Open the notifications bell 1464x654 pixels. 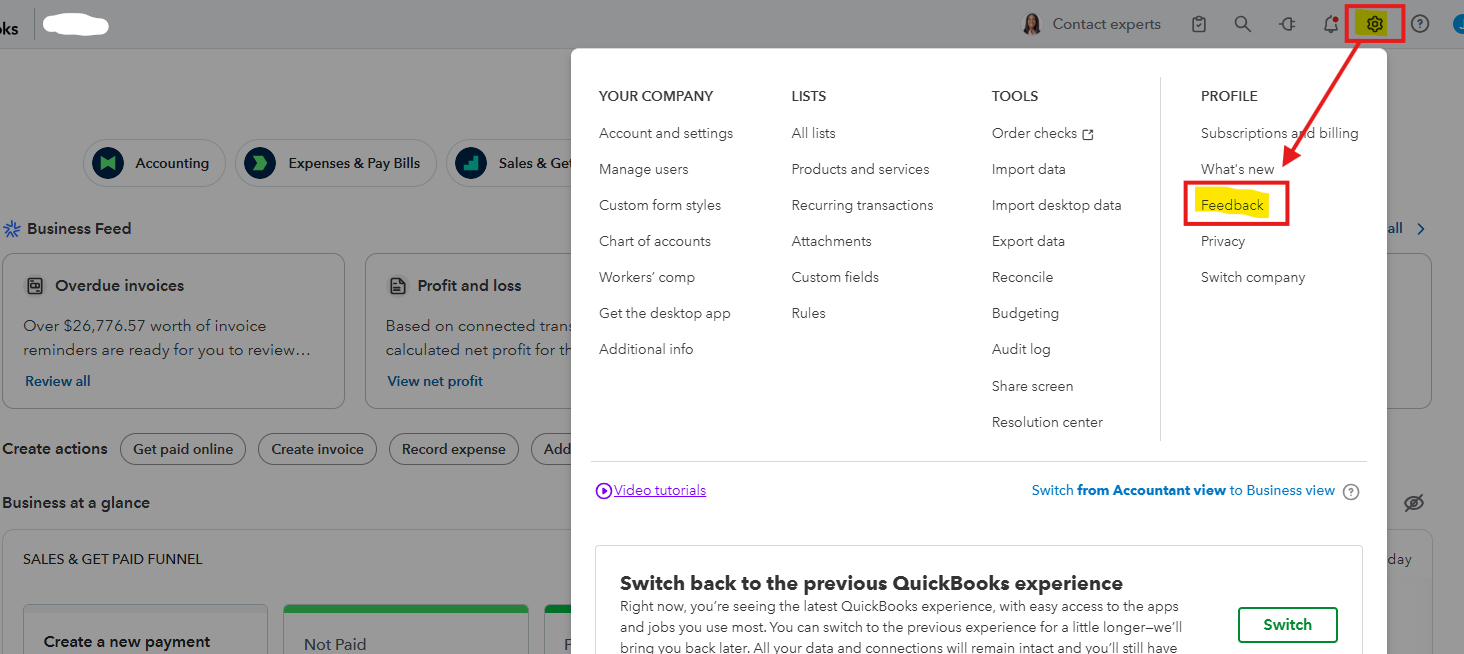(1330, 24)
